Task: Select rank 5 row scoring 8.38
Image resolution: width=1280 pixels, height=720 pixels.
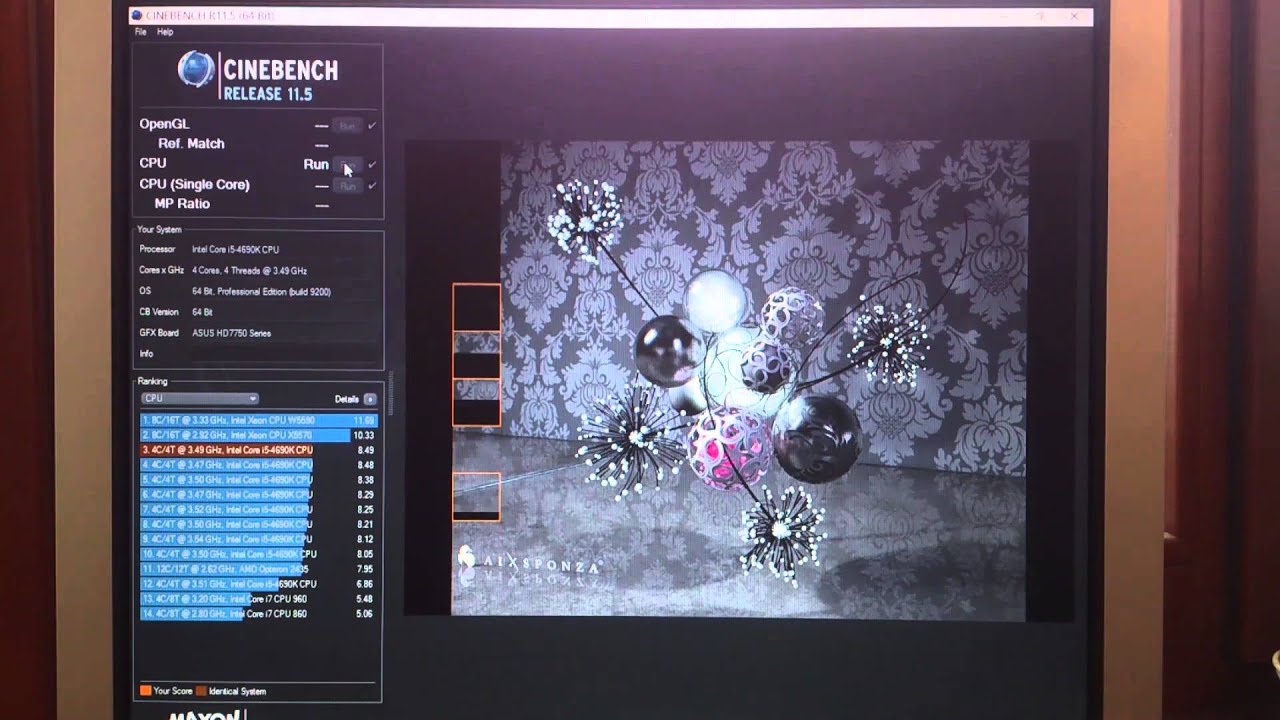Action: 259,480
